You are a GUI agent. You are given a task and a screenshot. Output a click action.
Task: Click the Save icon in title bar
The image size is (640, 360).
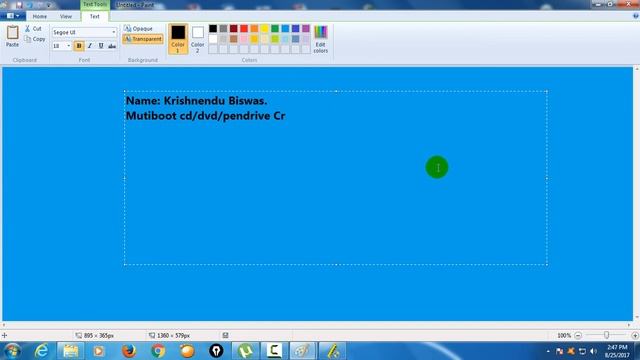coord(19,5)
